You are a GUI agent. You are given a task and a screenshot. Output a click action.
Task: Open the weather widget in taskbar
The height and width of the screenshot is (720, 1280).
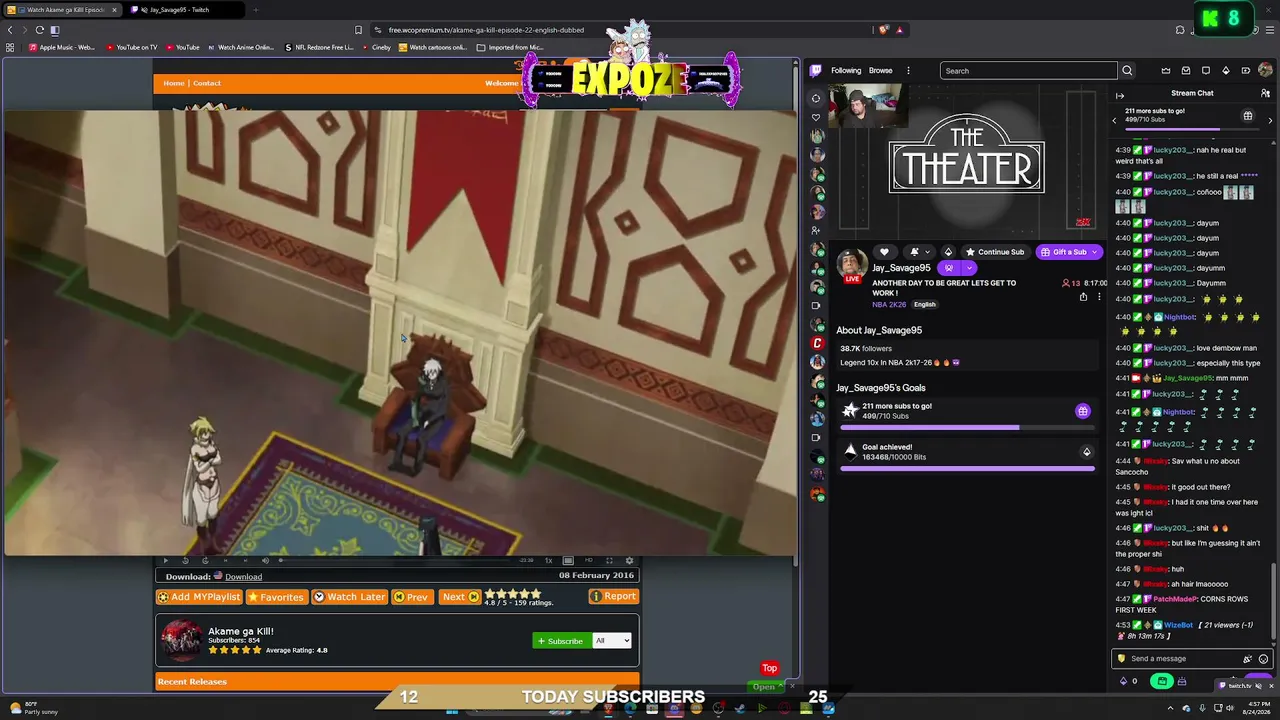[x=34, y=708]
